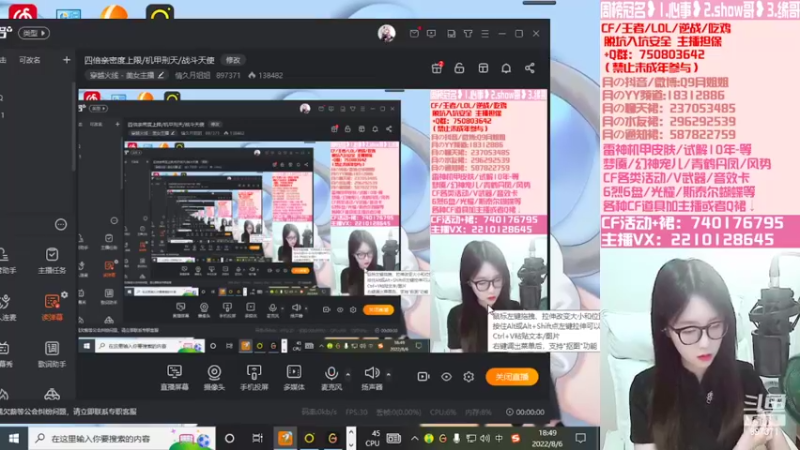Open the 类型 type dropdown

(34, 33)
